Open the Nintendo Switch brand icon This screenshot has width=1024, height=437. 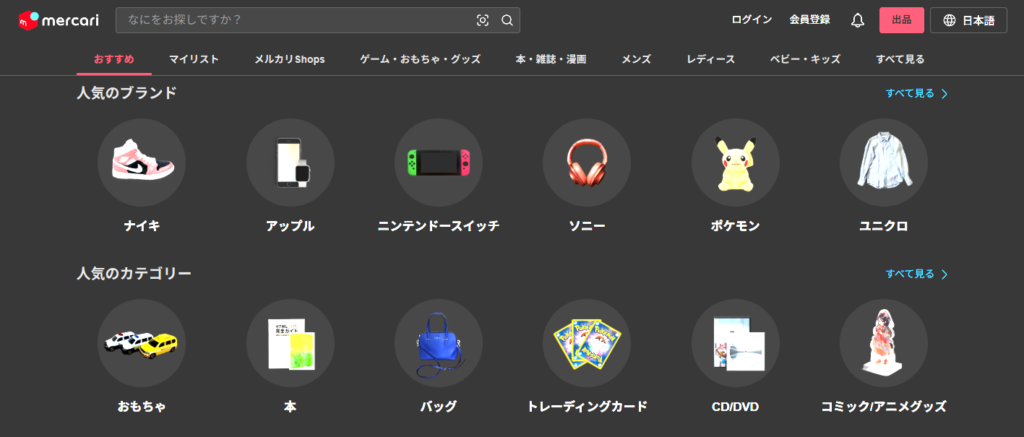point(438,163)
